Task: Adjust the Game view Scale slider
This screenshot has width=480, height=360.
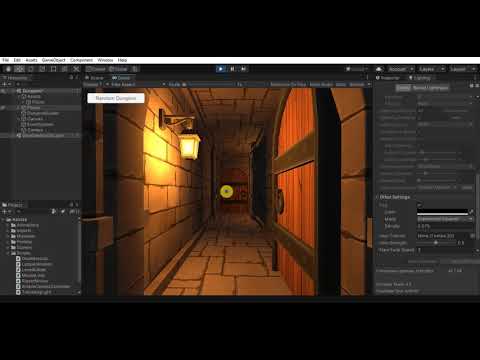Action: point(211,84)
